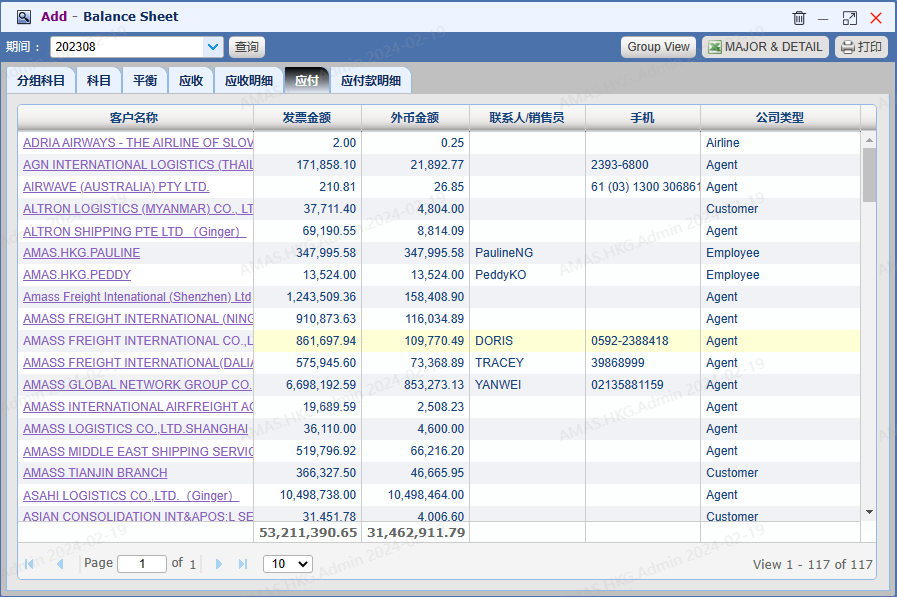The height and width of the screenshot is (597, 897).
Task: Click into the period field showing 202308
Action: click(128, 47)
